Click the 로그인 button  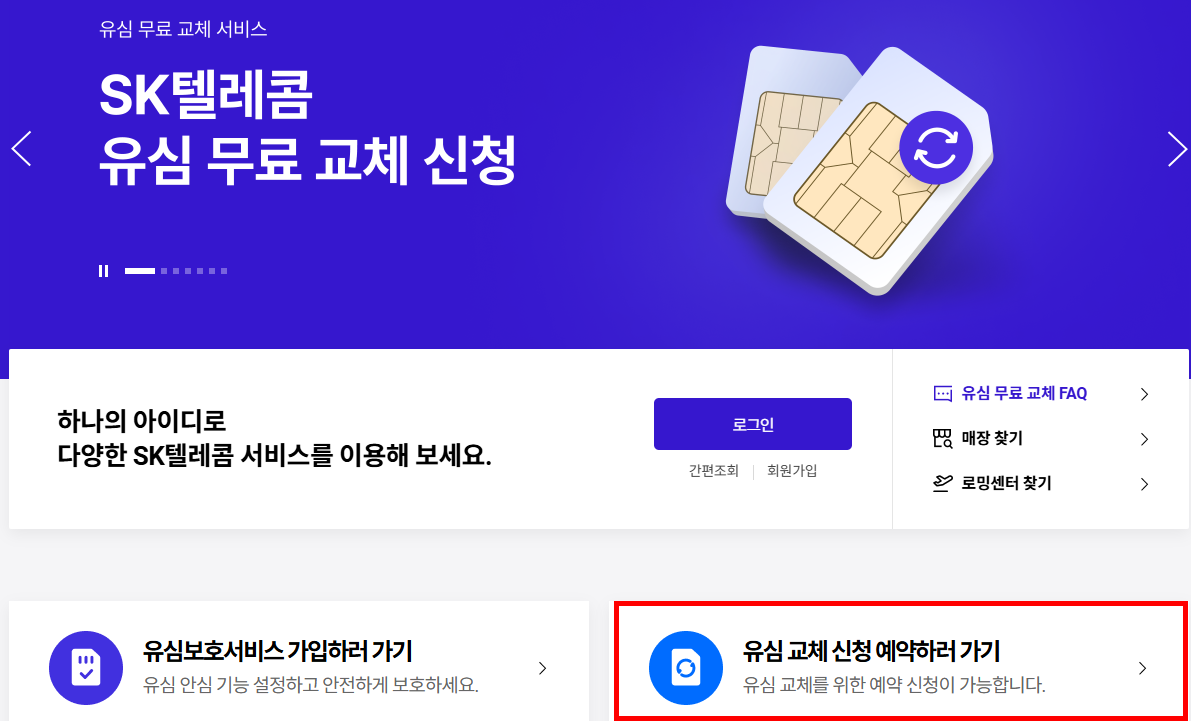tap(753, 424)
